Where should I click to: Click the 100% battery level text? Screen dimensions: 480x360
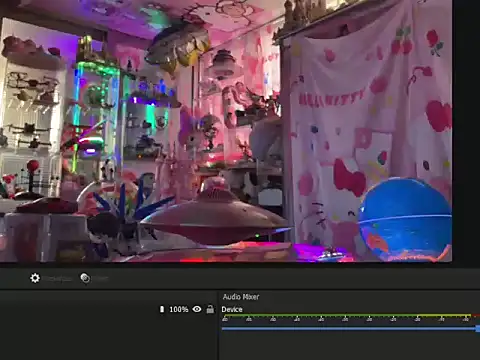(x=179, y=309)
